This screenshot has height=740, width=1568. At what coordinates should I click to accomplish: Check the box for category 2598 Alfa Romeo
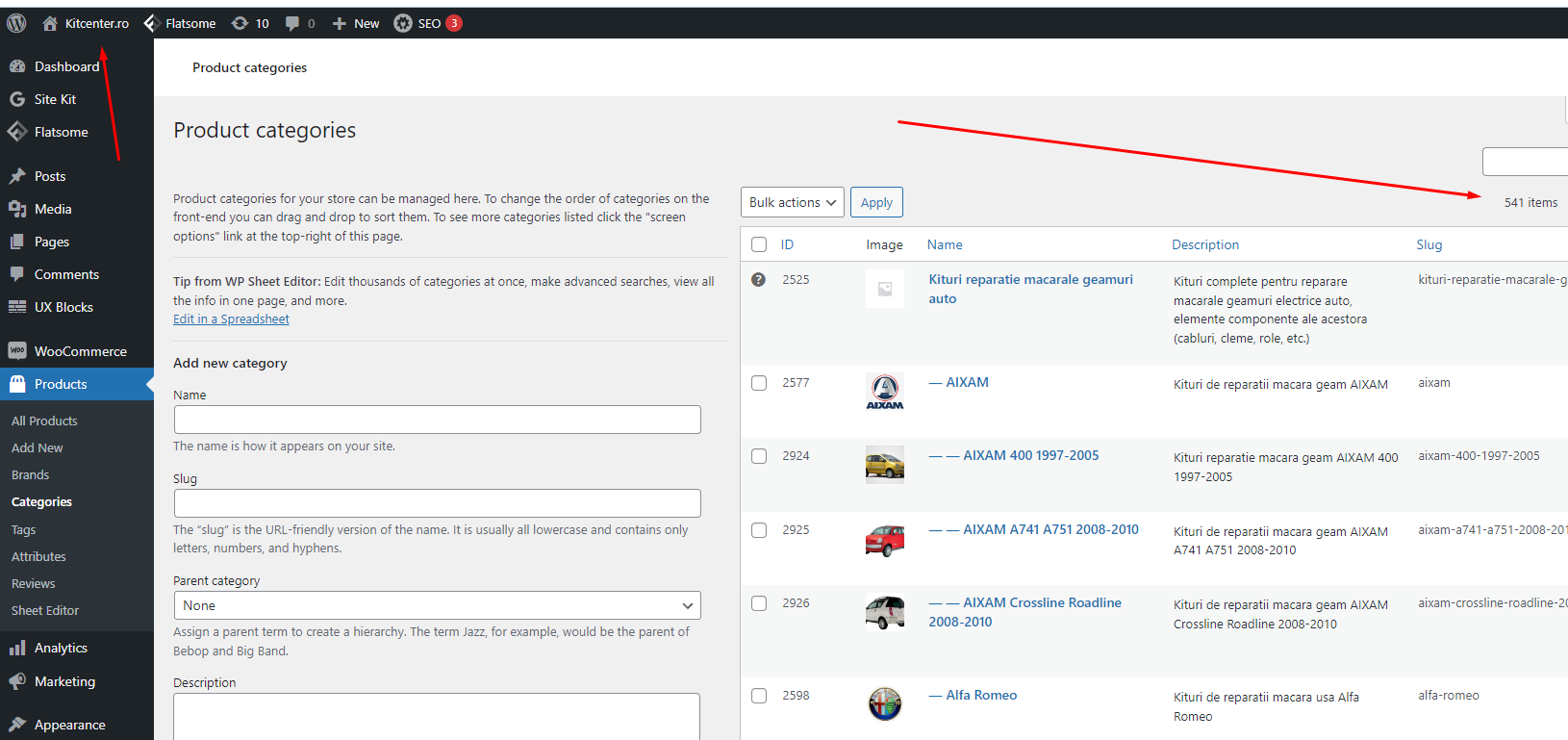759,696
